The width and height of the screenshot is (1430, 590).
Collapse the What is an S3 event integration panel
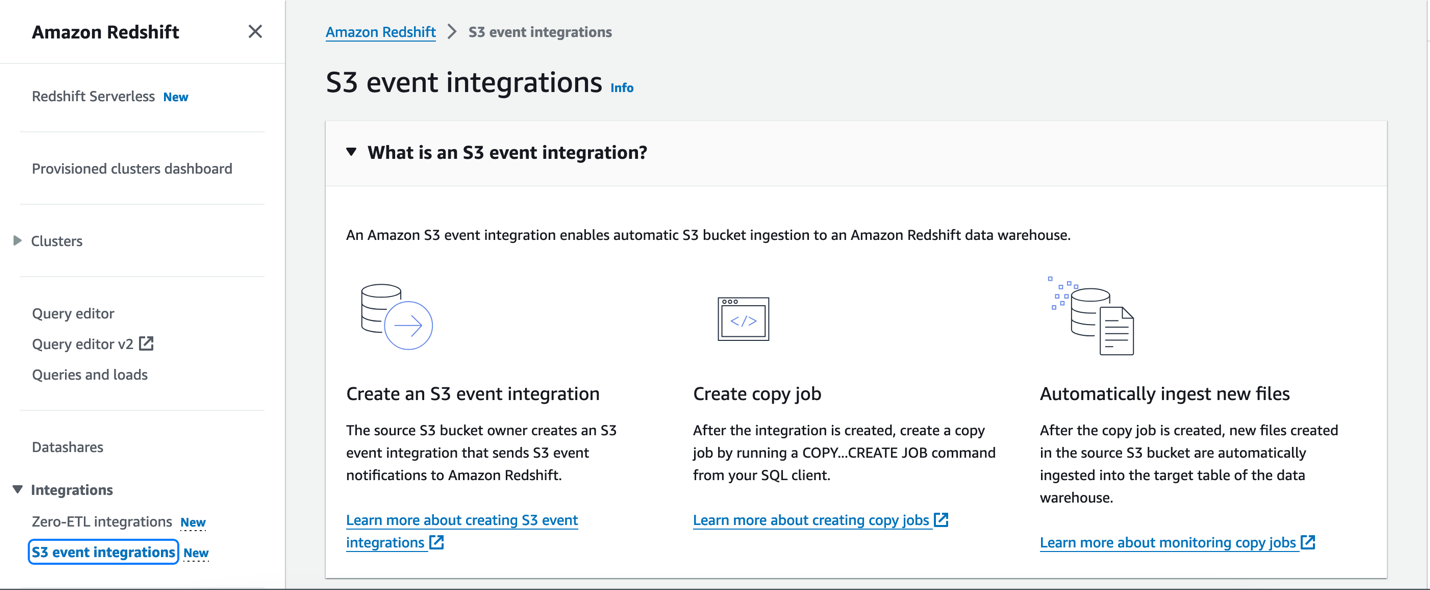(351, 153)
